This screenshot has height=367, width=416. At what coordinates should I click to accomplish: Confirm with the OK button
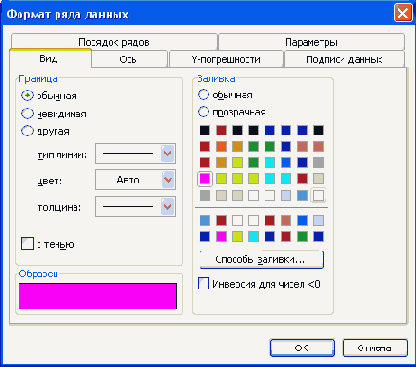302,348
